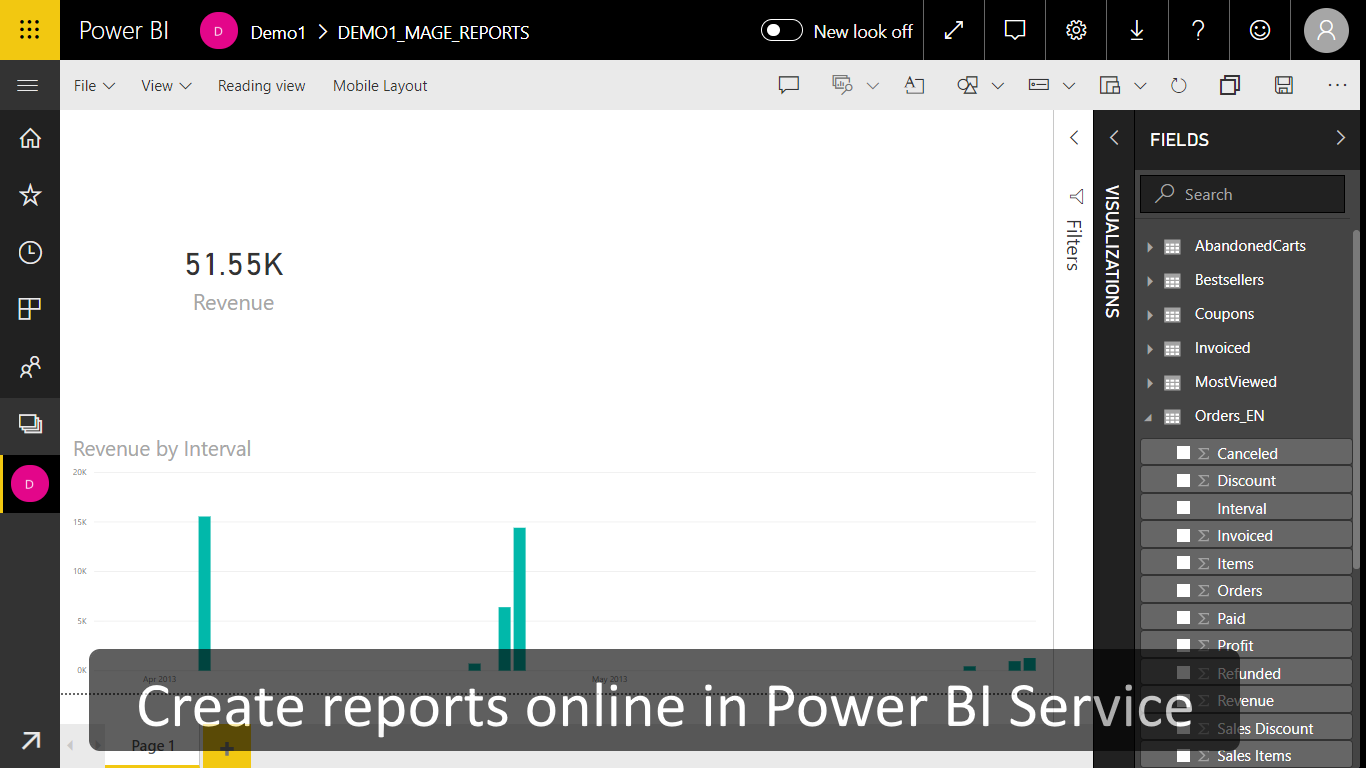Collapse the Orders_EN table
The image size is (1366, 768).
click(1150, 416)
